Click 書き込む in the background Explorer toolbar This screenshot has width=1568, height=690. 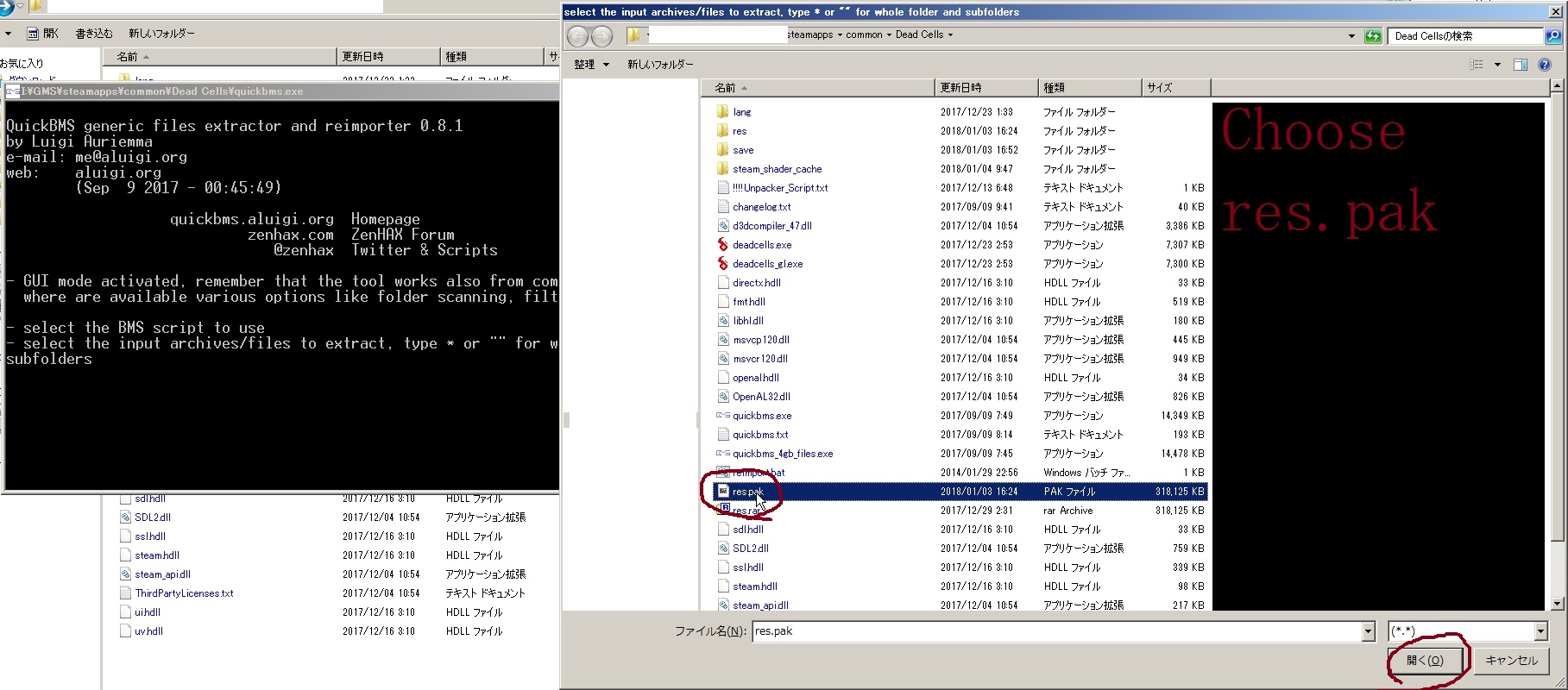click(x=94, y=34)
